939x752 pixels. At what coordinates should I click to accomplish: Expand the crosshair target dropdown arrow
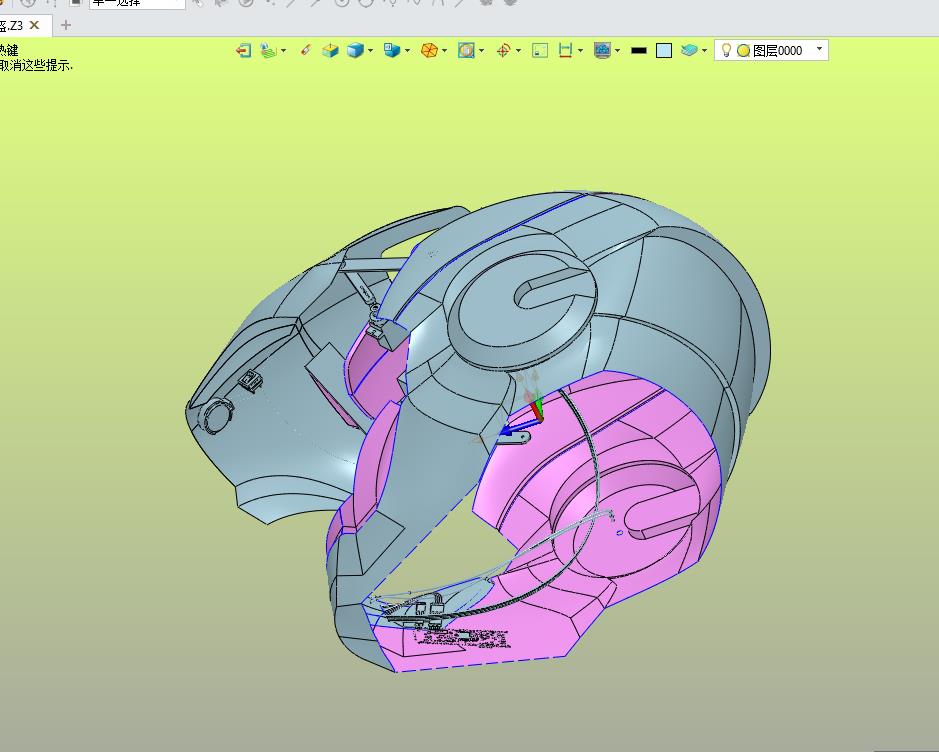[519, 51]
